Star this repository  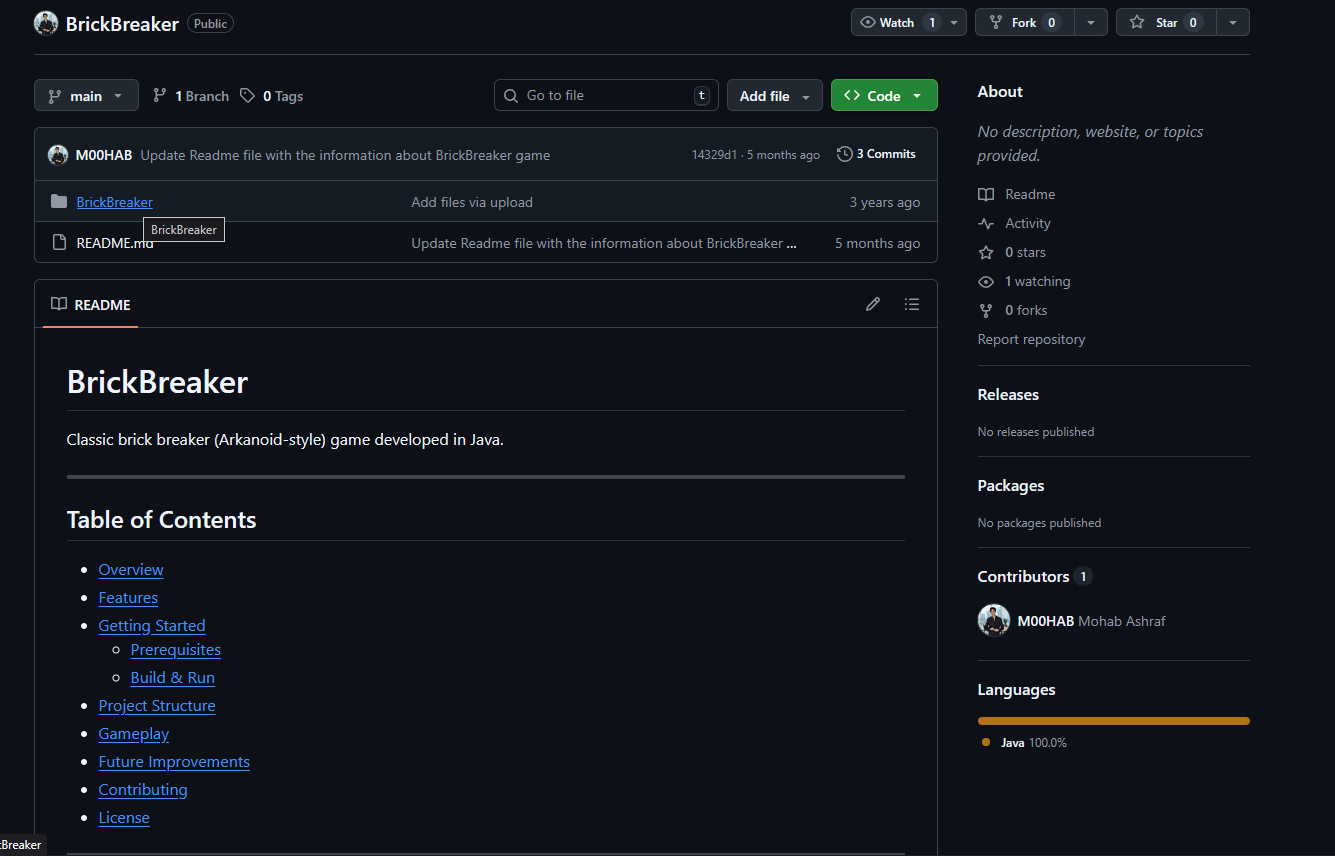click(1160, 22)
